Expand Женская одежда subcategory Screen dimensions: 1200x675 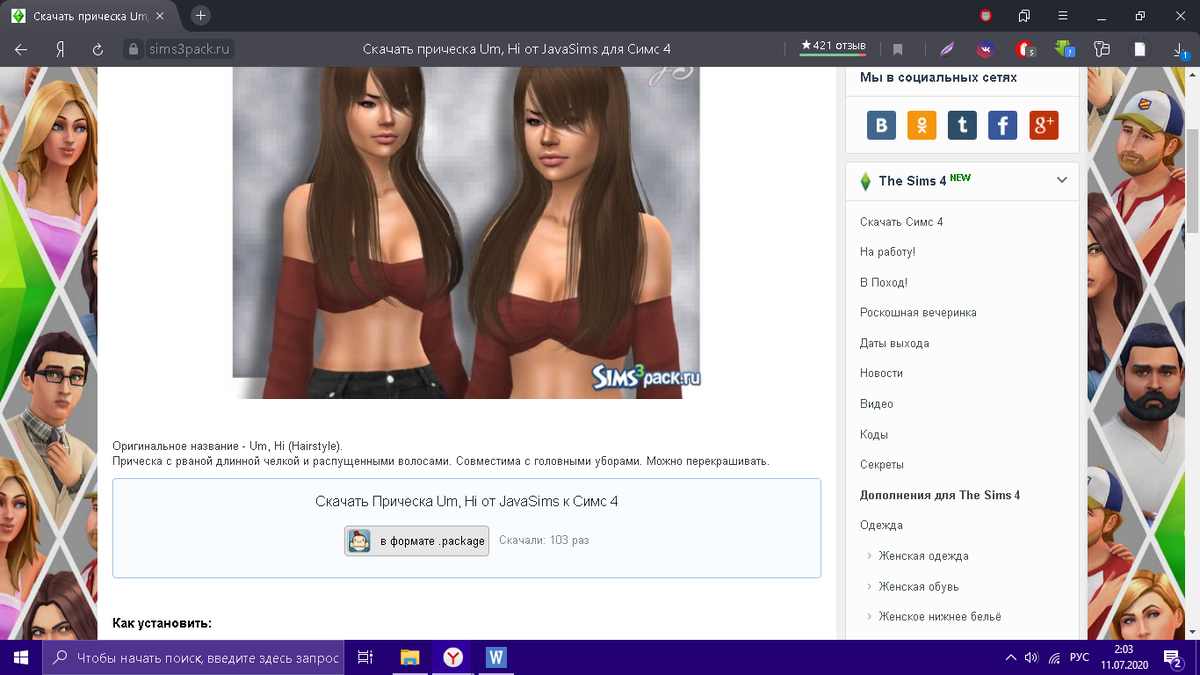point(923,556)
